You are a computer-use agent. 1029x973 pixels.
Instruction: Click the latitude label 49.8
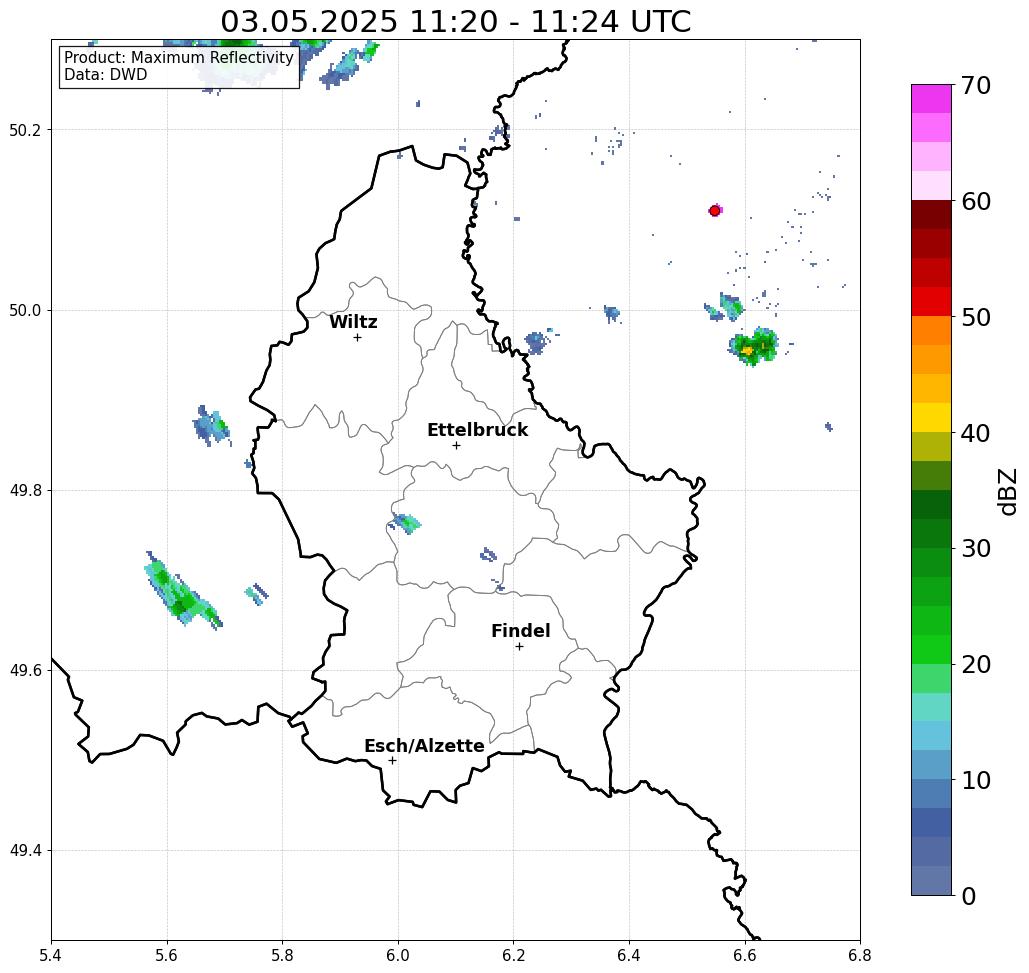pos(25,491)
